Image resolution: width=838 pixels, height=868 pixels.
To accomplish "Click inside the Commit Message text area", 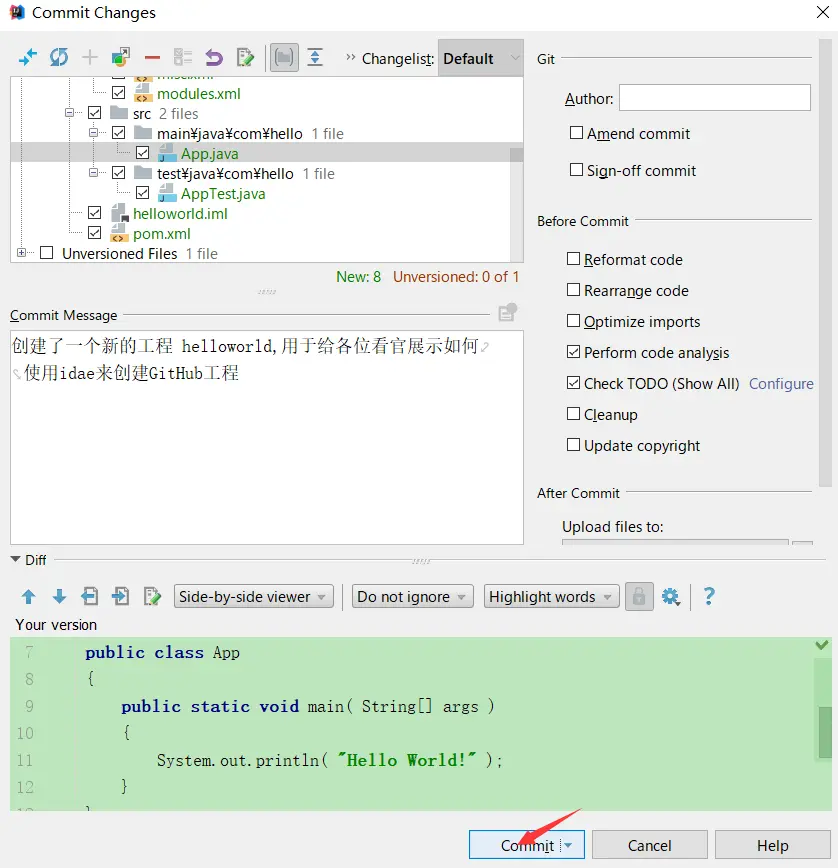I will [267, 437].
